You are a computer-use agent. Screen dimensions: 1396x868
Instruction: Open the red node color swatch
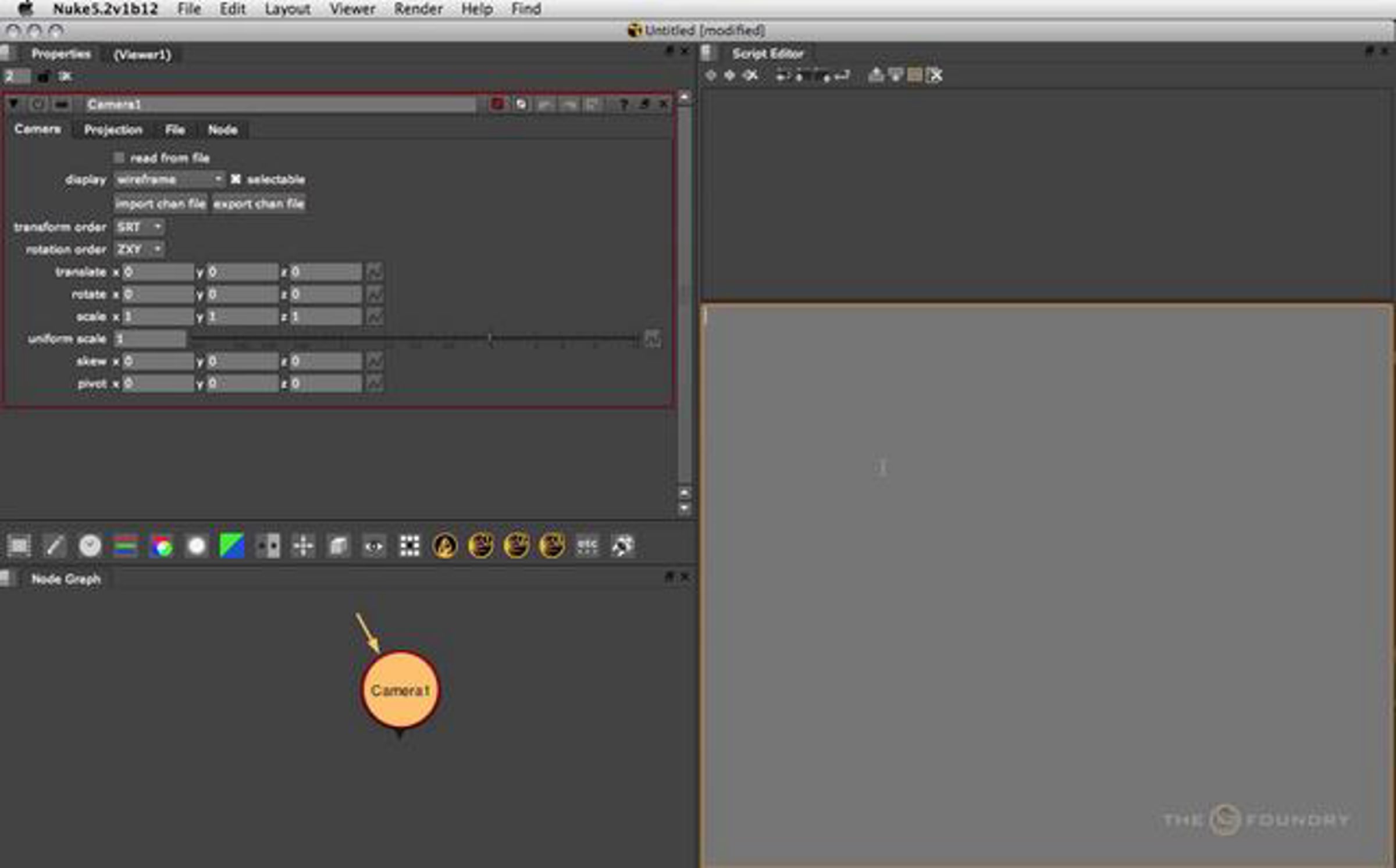pos(497,105)
